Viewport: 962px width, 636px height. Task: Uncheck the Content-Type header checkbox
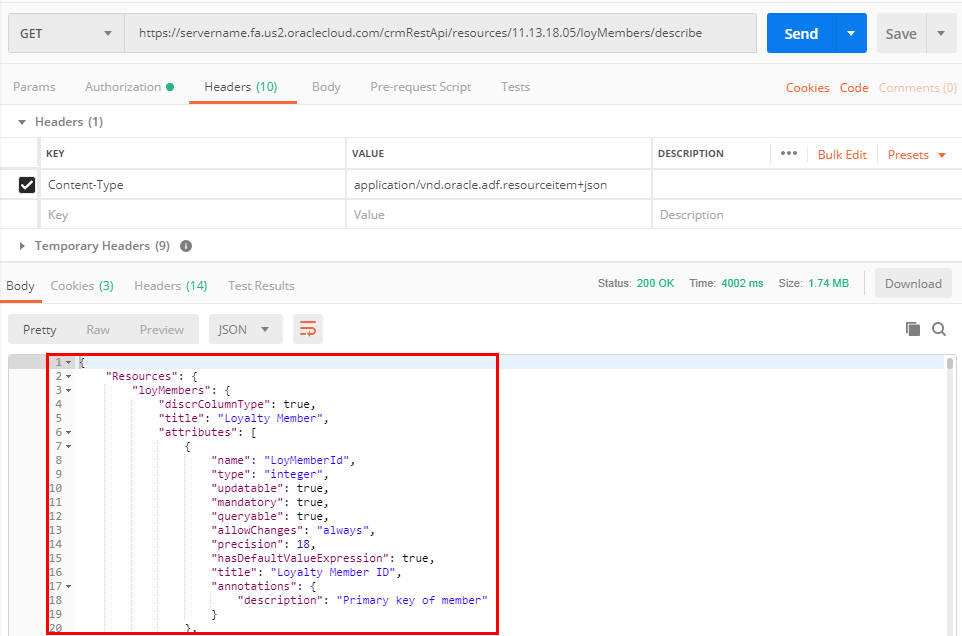27,184
